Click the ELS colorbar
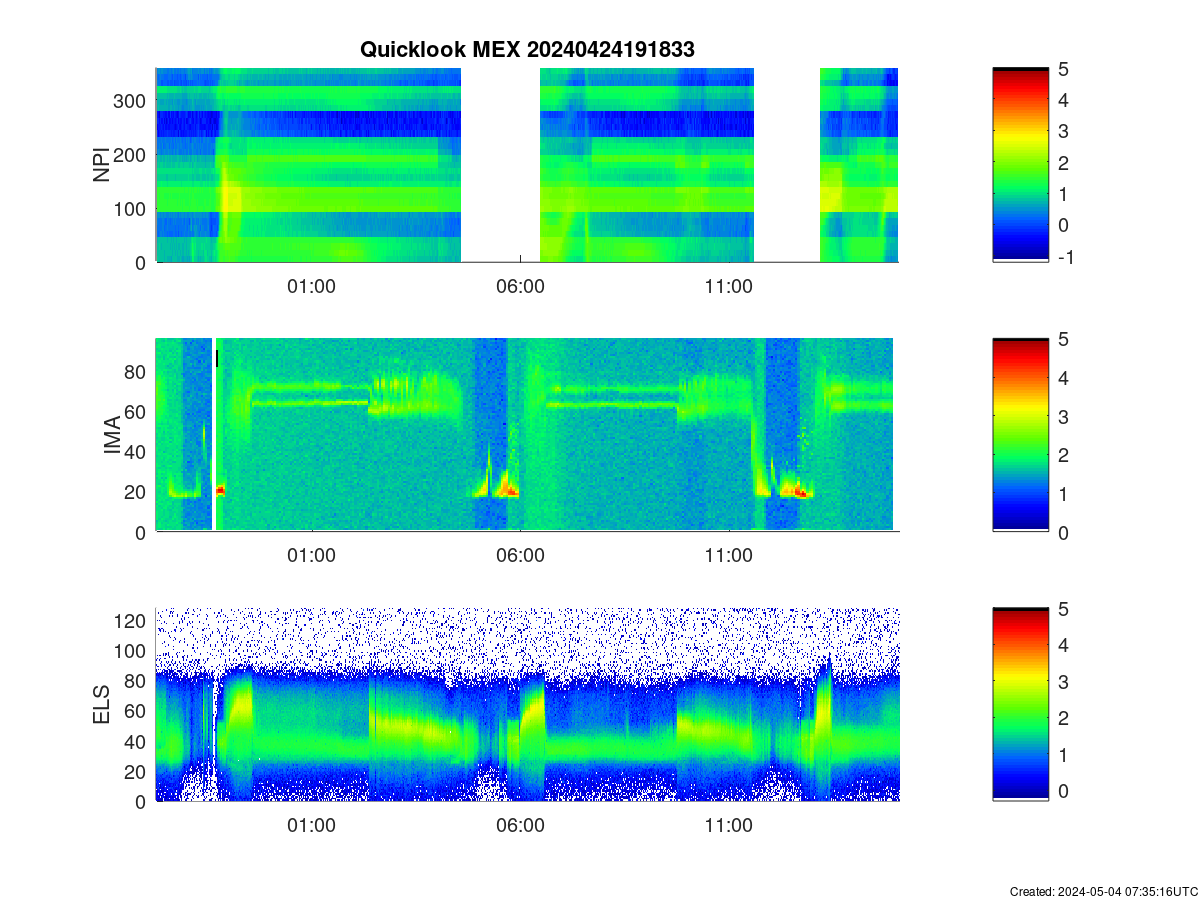1200x900 pixels. tap(1020, 705)
